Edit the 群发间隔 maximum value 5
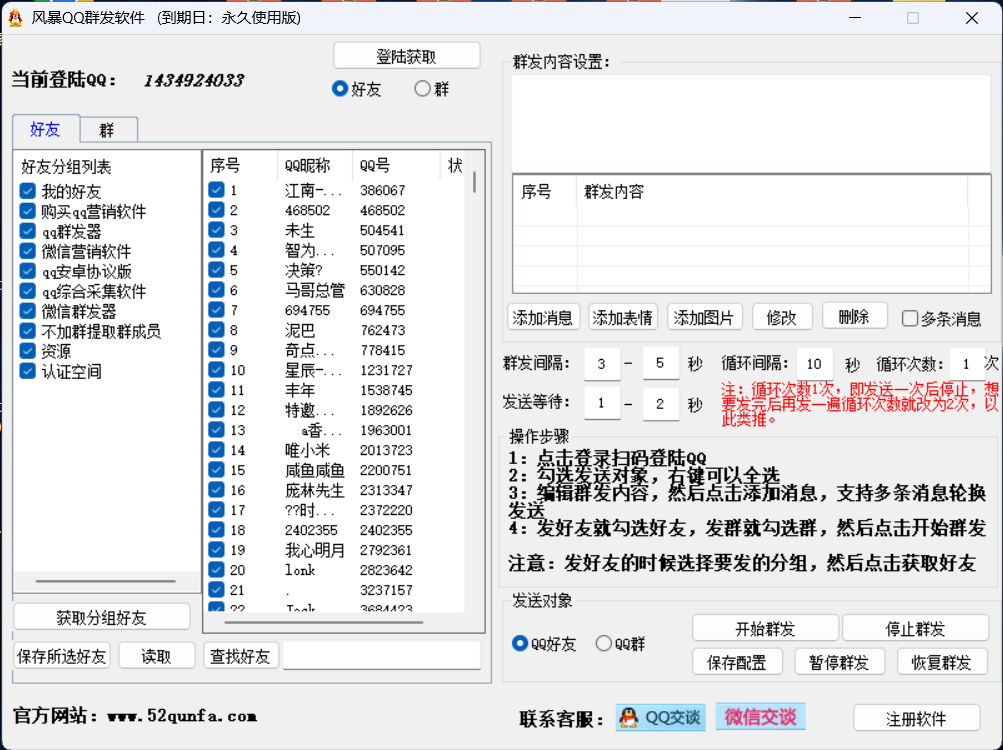 [660, 363]
